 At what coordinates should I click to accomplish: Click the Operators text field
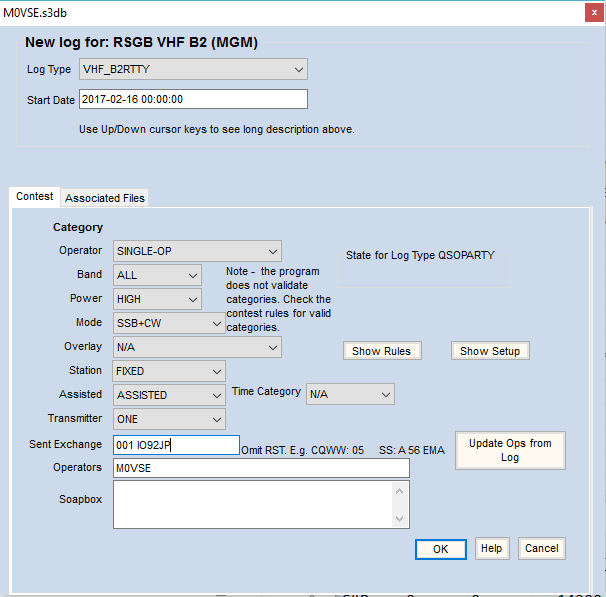click(x=260, y=468)
